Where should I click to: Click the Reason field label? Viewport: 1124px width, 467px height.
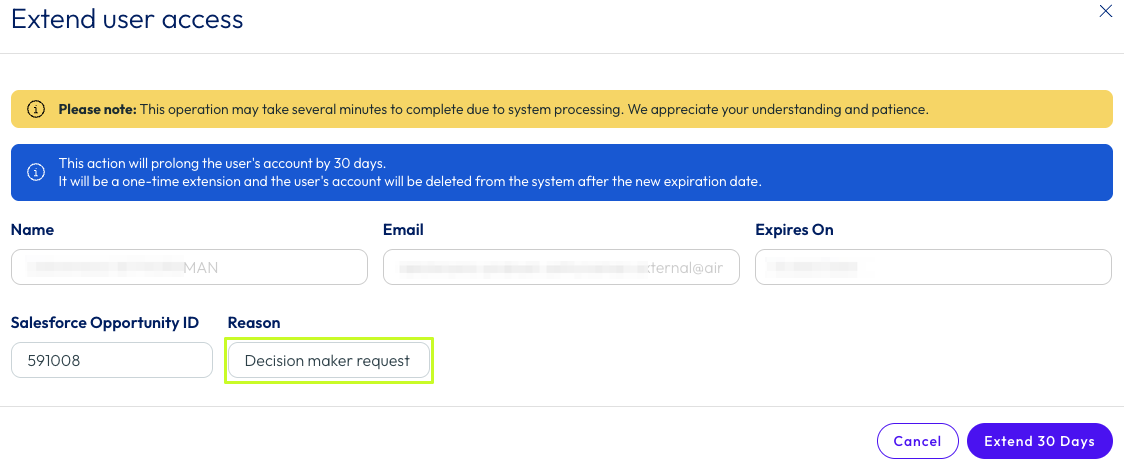(254, 322)
